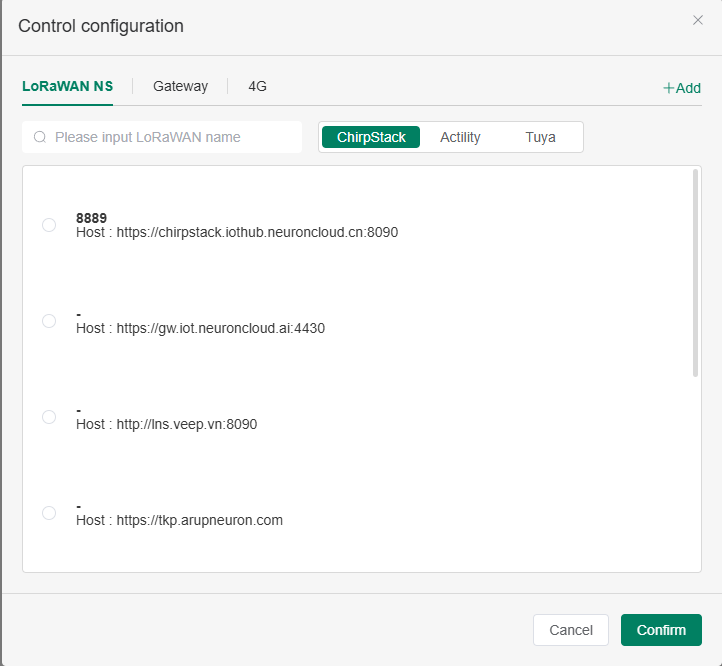The image size is (722, 666).
Task: Focus the LoRaWAN name search field
Action: click(x=170, y=137)
